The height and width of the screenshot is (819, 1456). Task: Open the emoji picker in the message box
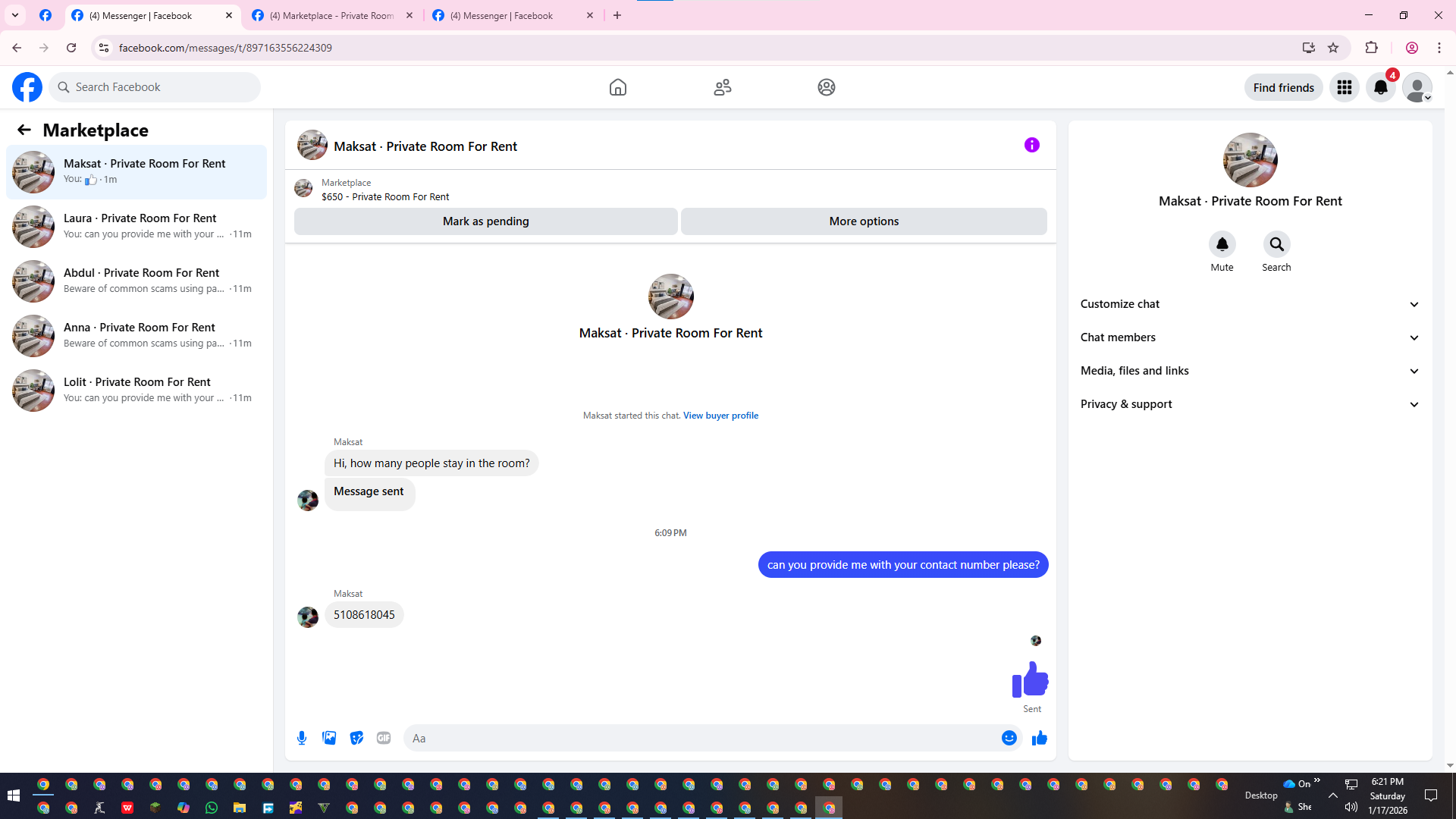click(x=1009, y=738)
